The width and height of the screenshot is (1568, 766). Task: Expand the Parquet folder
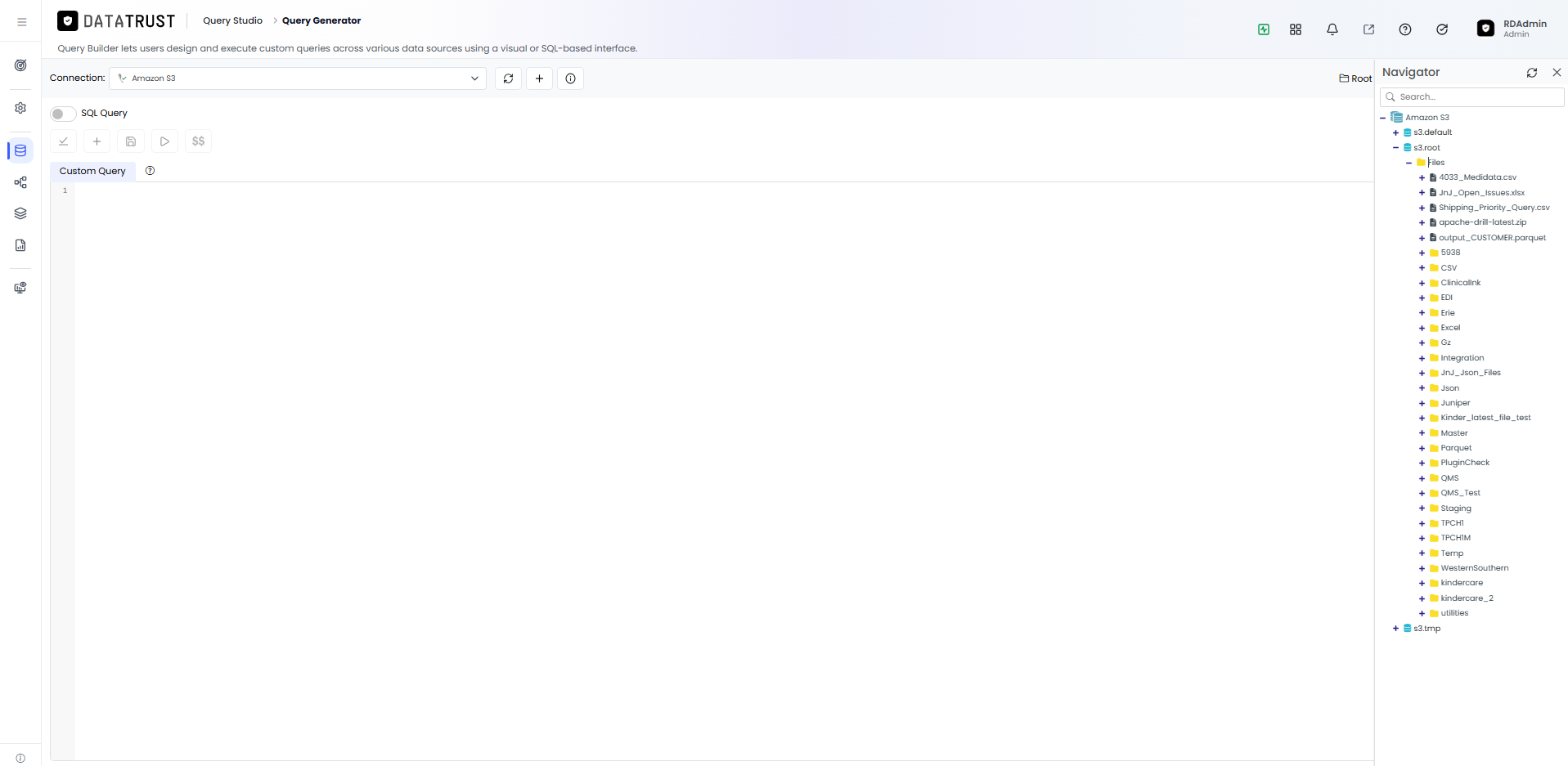point(1422,448)
